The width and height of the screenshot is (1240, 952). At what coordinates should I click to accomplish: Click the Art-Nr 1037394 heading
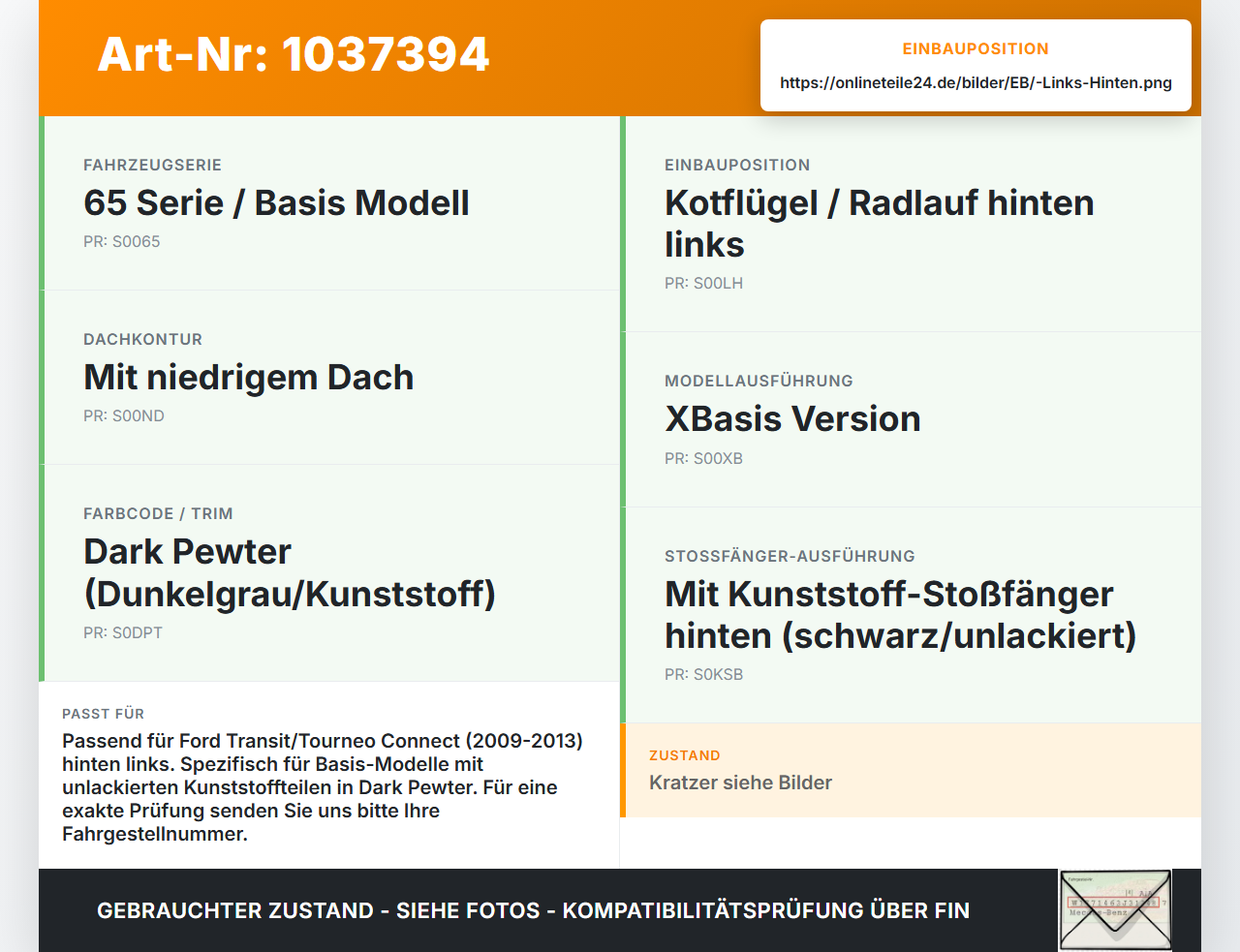point(294,54)
